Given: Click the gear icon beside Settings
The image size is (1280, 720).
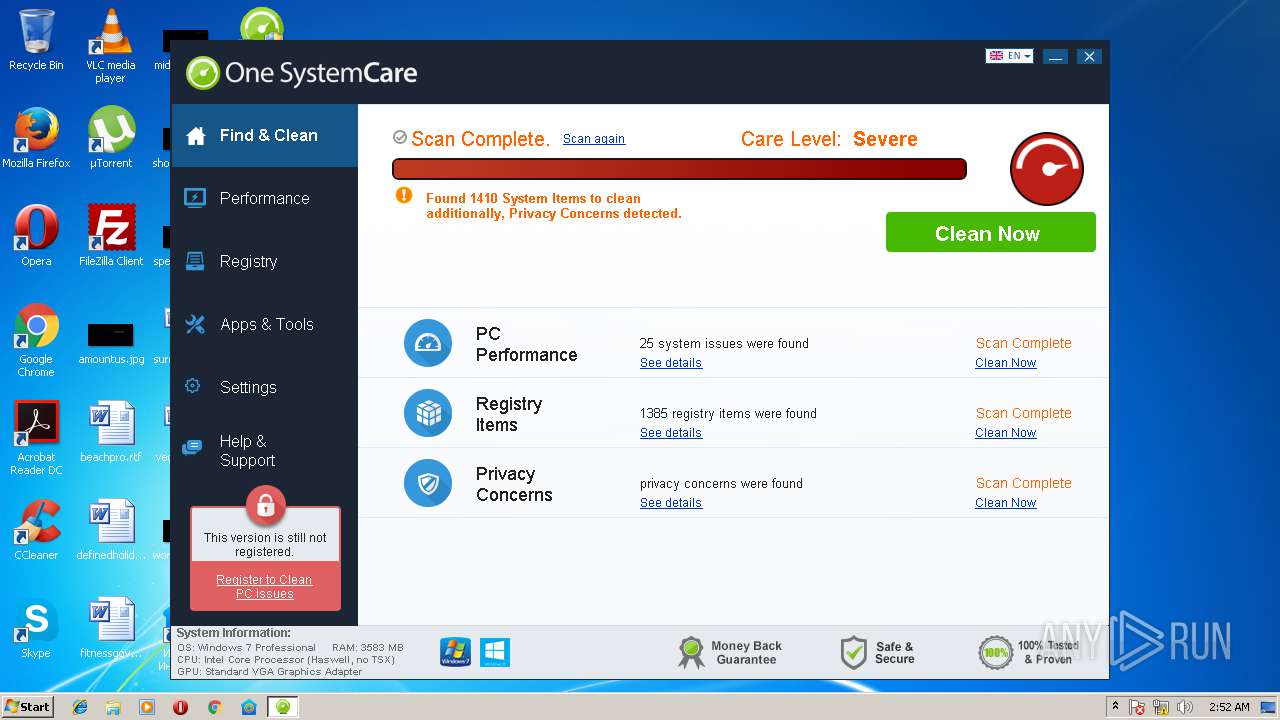Looking at the screenshot, I should [193, 386].
